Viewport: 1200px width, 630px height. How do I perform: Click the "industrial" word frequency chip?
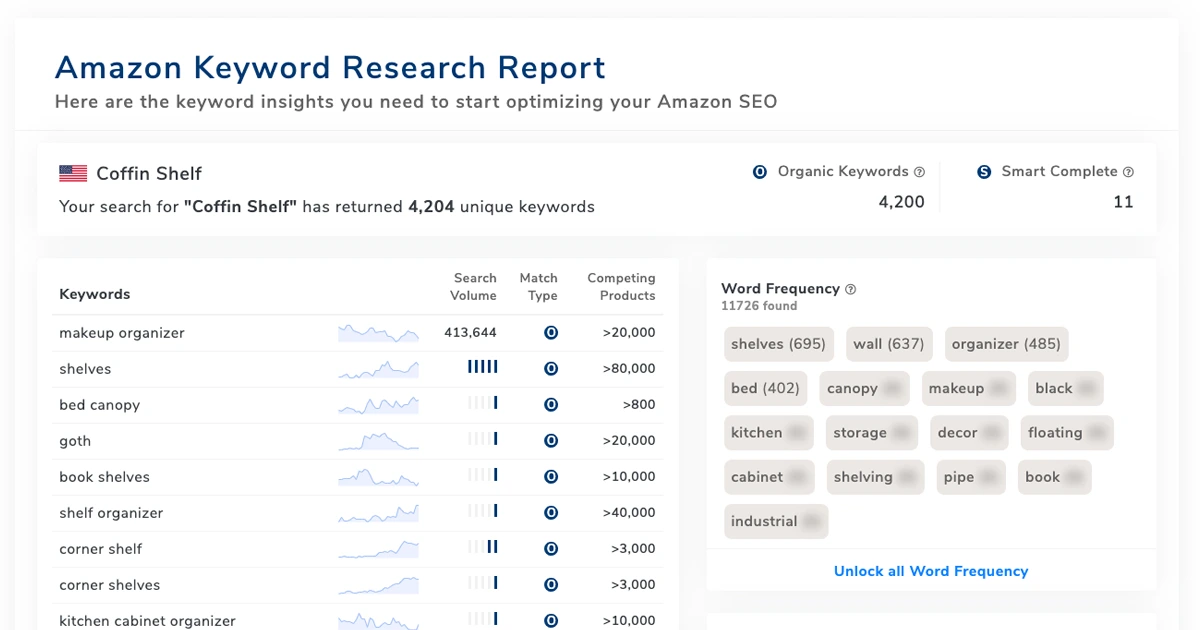coord(776,521)
